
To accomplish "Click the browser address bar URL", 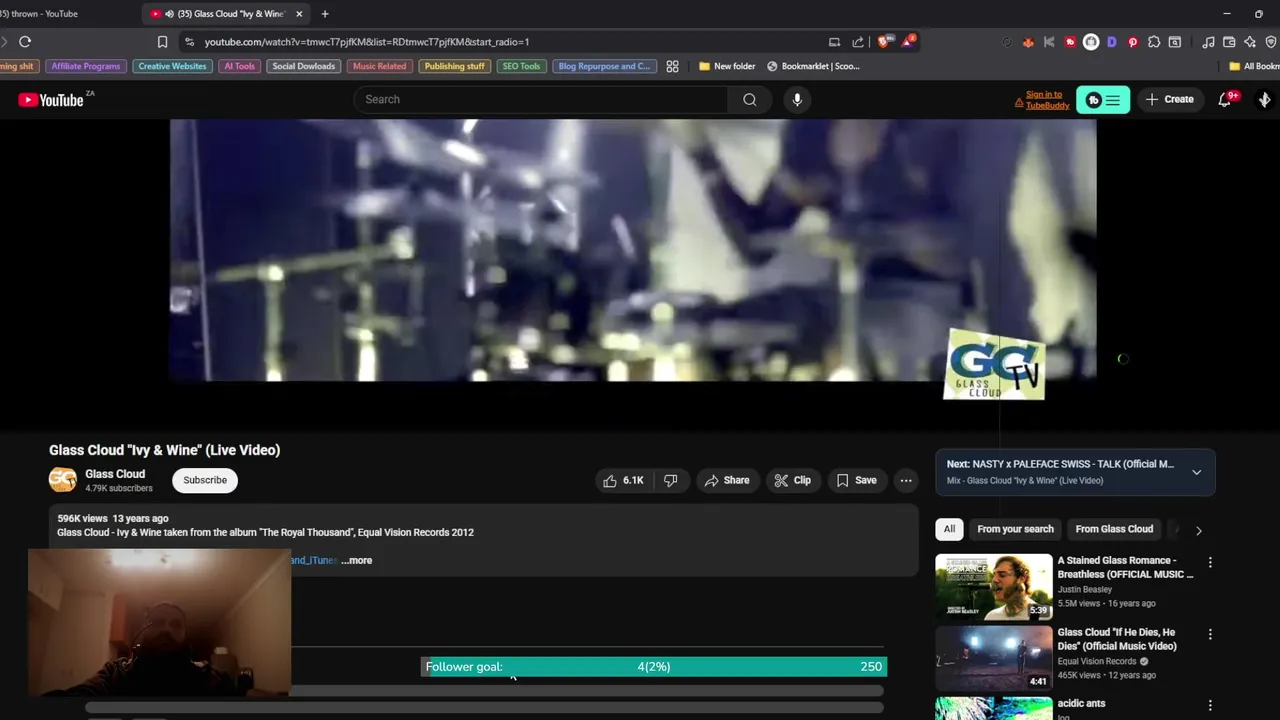I will [367, 42].
